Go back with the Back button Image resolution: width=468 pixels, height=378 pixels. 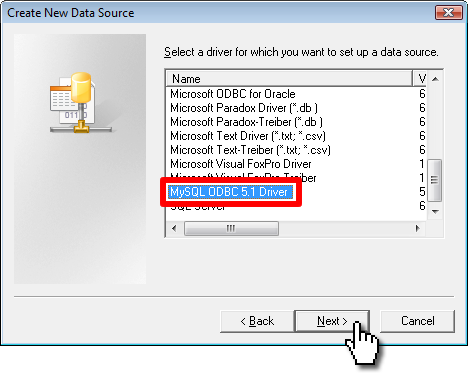click(x=257, y=321)
